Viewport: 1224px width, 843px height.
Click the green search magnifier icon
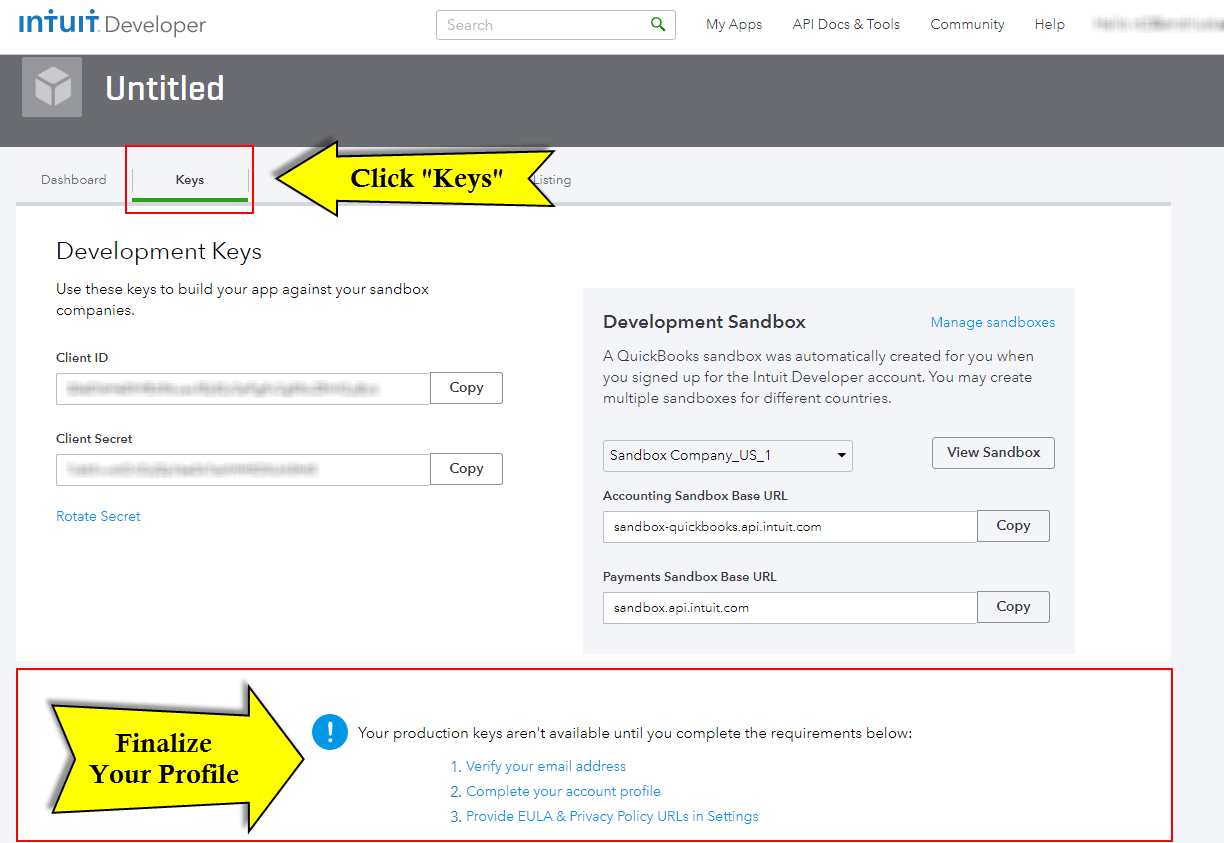(658, 24)
